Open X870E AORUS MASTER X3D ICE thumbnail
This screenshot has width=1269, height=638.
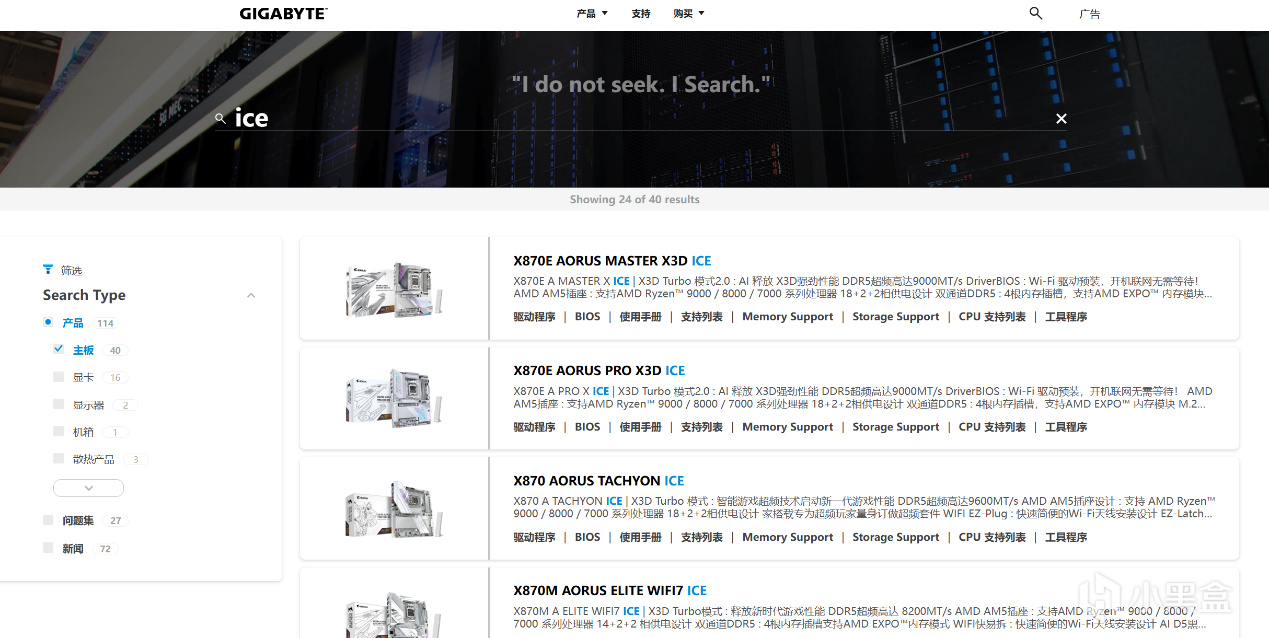tap(394, 289)
